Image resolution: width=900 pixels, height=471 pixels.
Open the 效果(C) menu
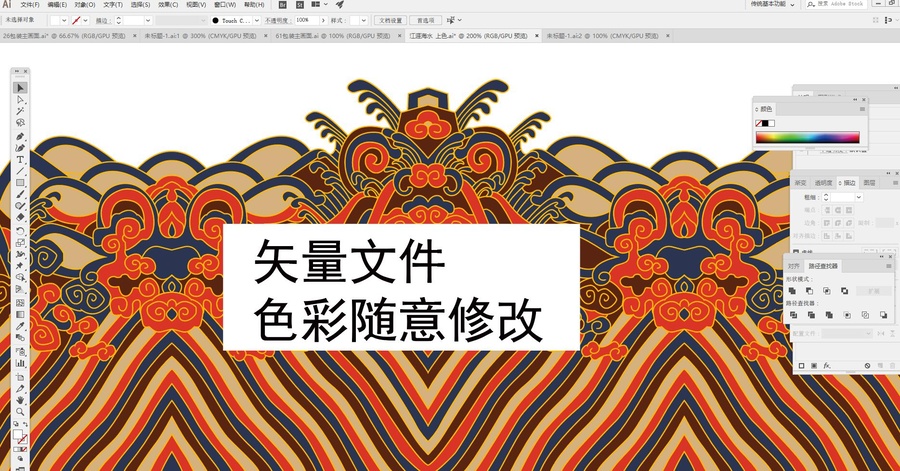(x=168, y=5)
